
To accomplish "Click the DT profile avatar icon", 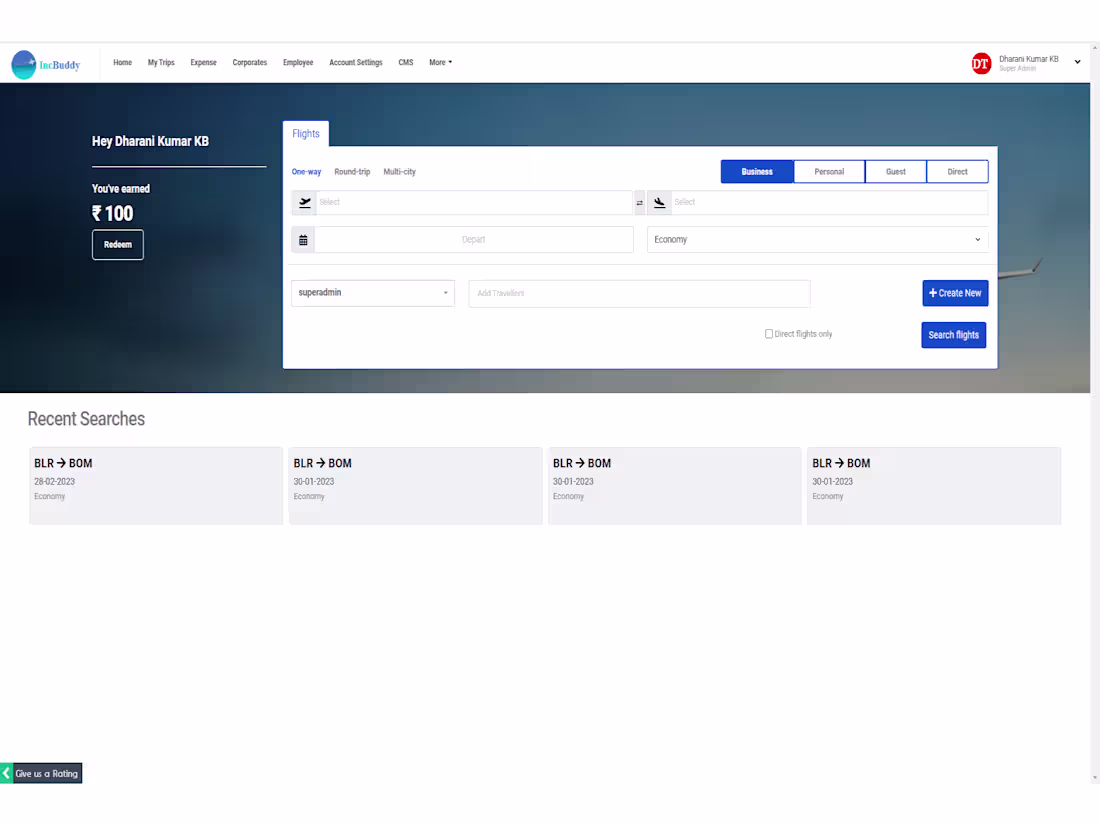I will 981,62.
